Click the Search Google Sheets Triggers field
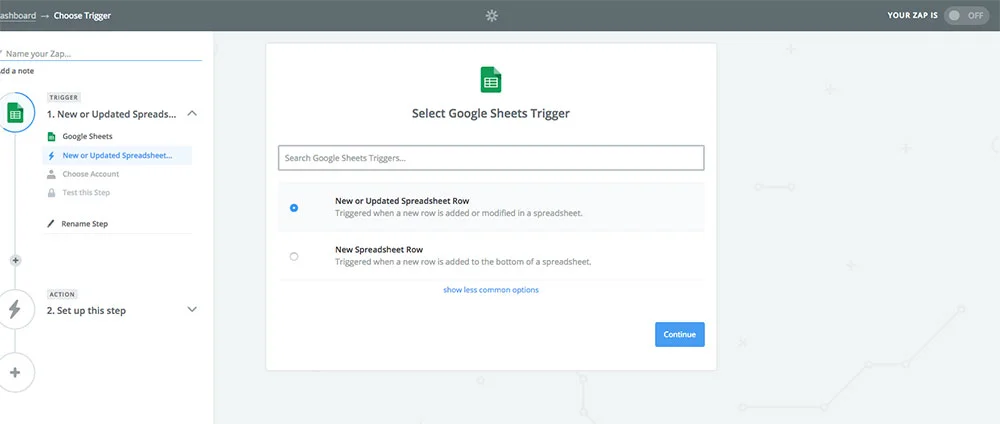1000x424 pixels. pyautogui.click(x=491, y=158)
